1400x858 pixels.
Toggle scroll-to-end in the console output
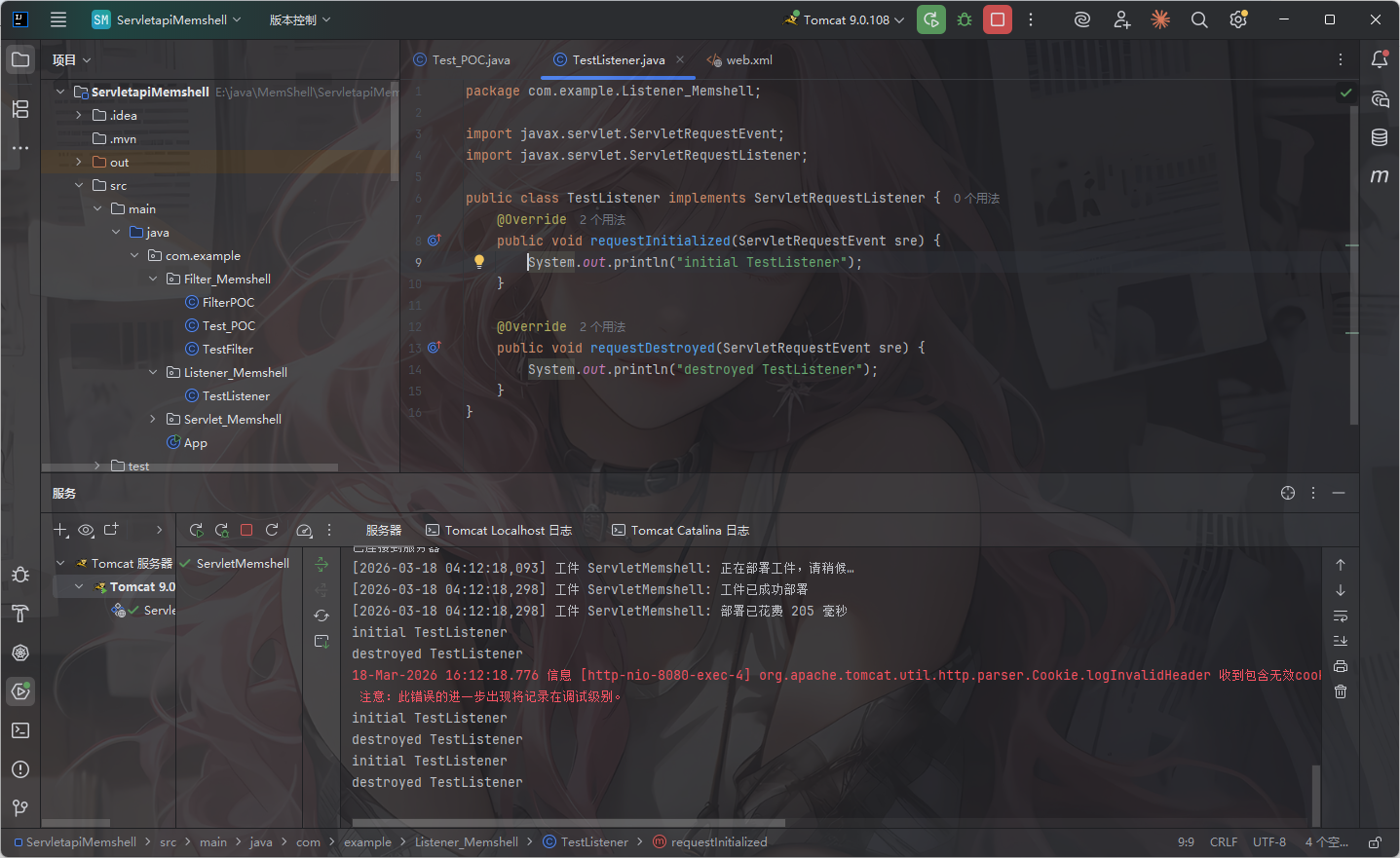(1341, 641)
